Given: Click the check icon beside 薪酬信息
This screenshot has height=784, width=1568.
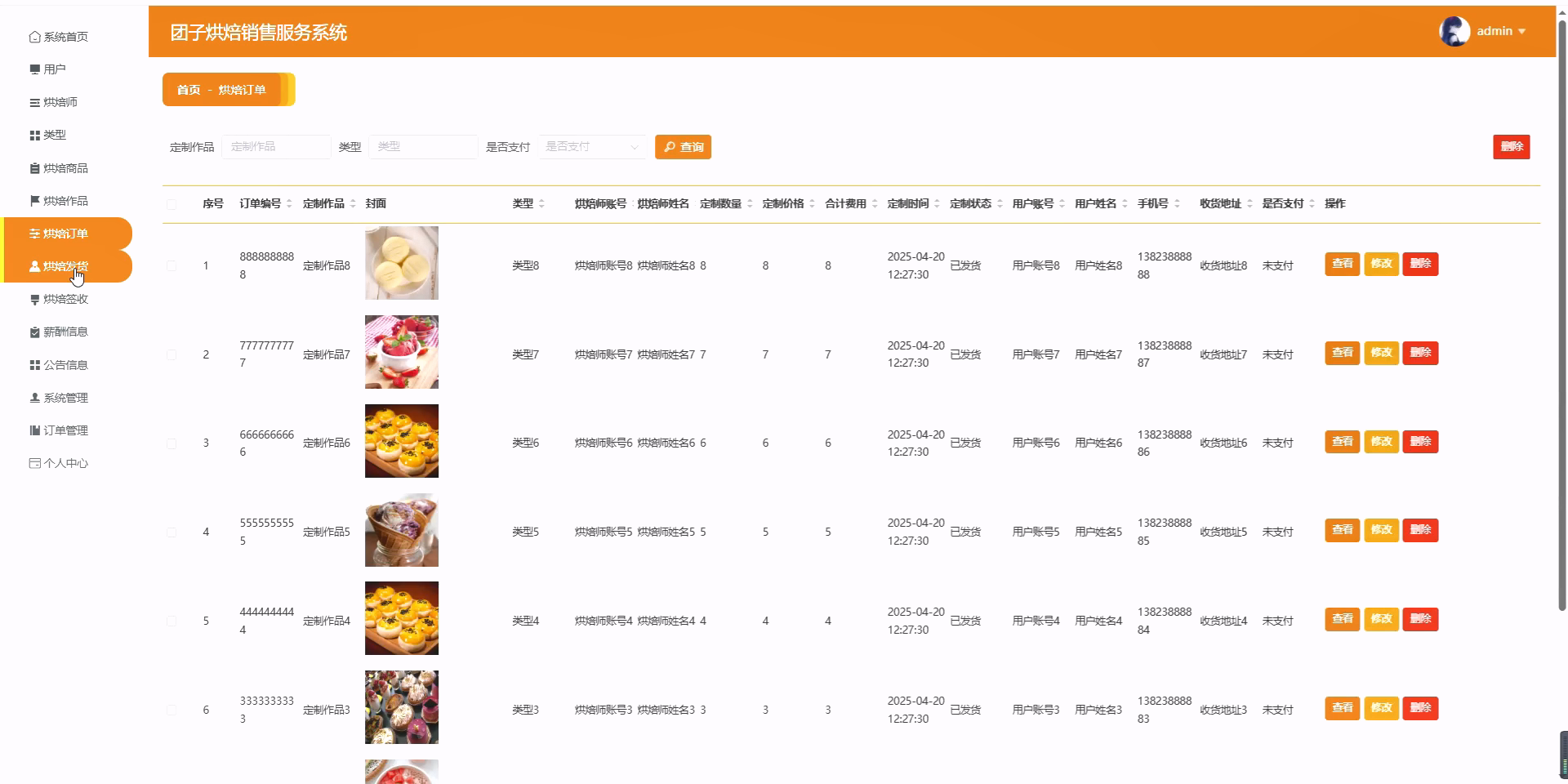Looking at the screenshot, I should [34, 332].
